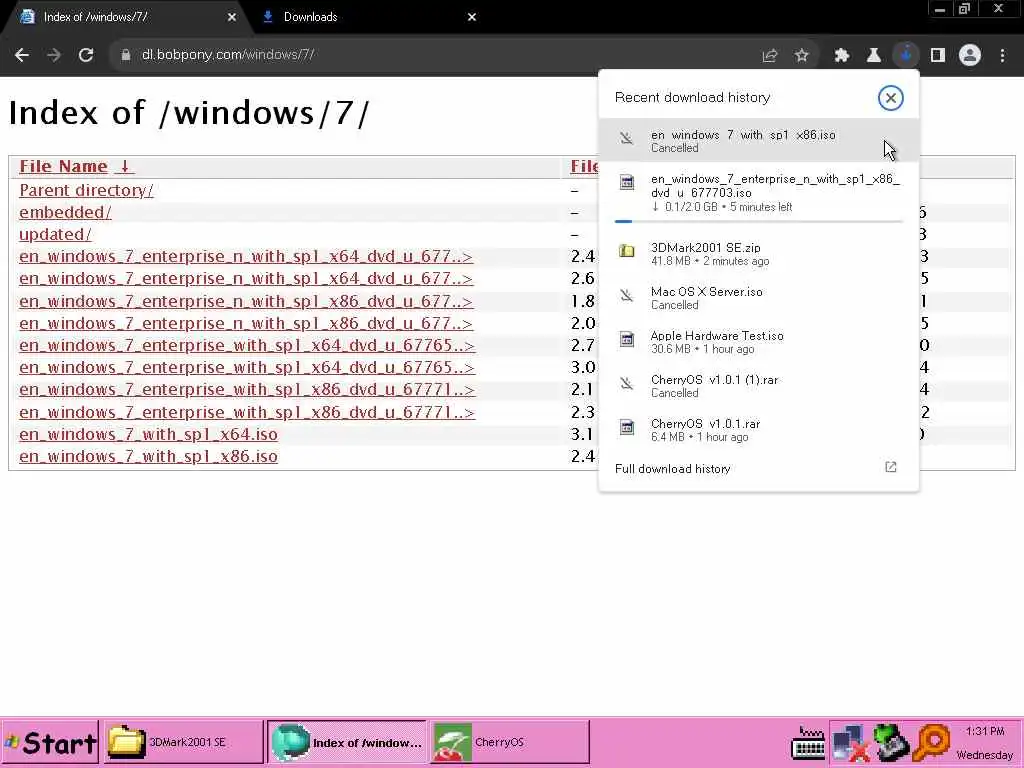Open the profile avatar menu
The image size is (1024, 768).
(x=970, y=56)
